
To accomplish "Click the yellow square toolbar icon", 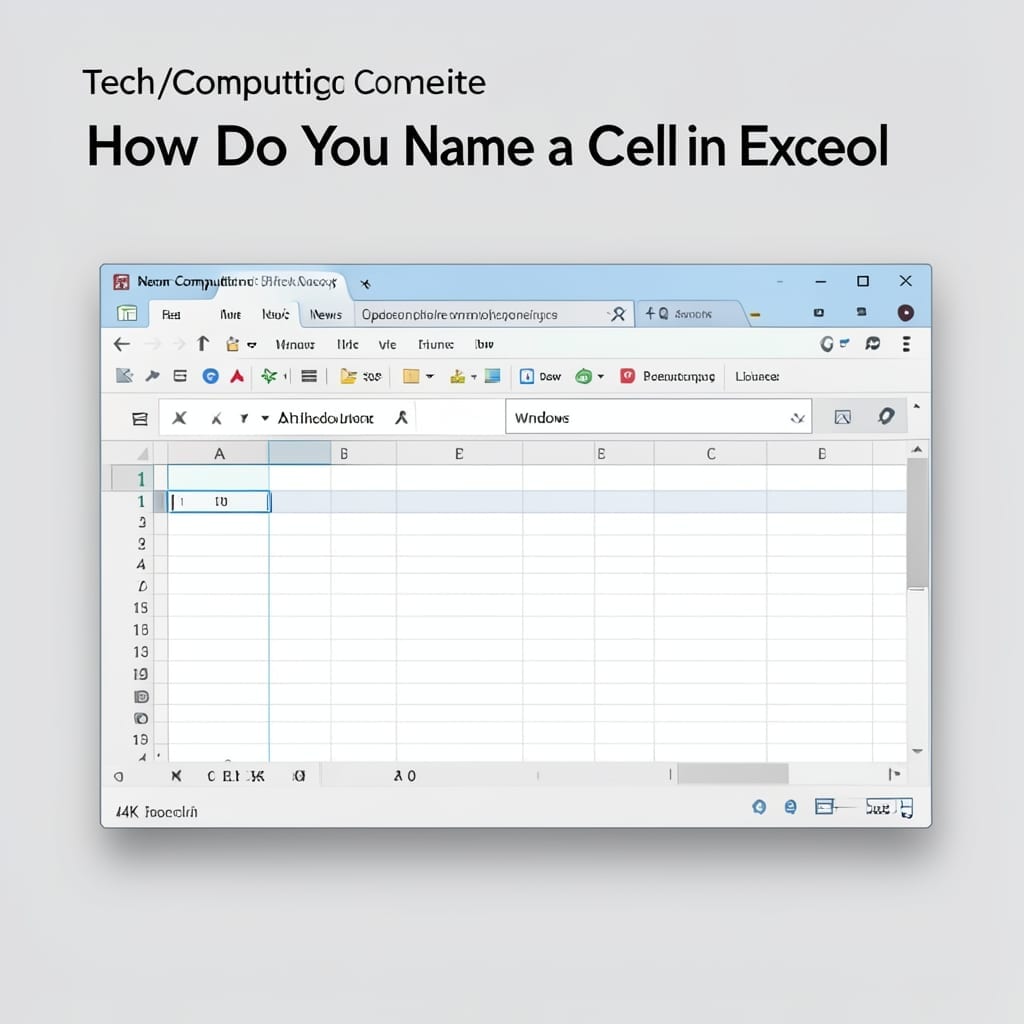I will (411, 376).
